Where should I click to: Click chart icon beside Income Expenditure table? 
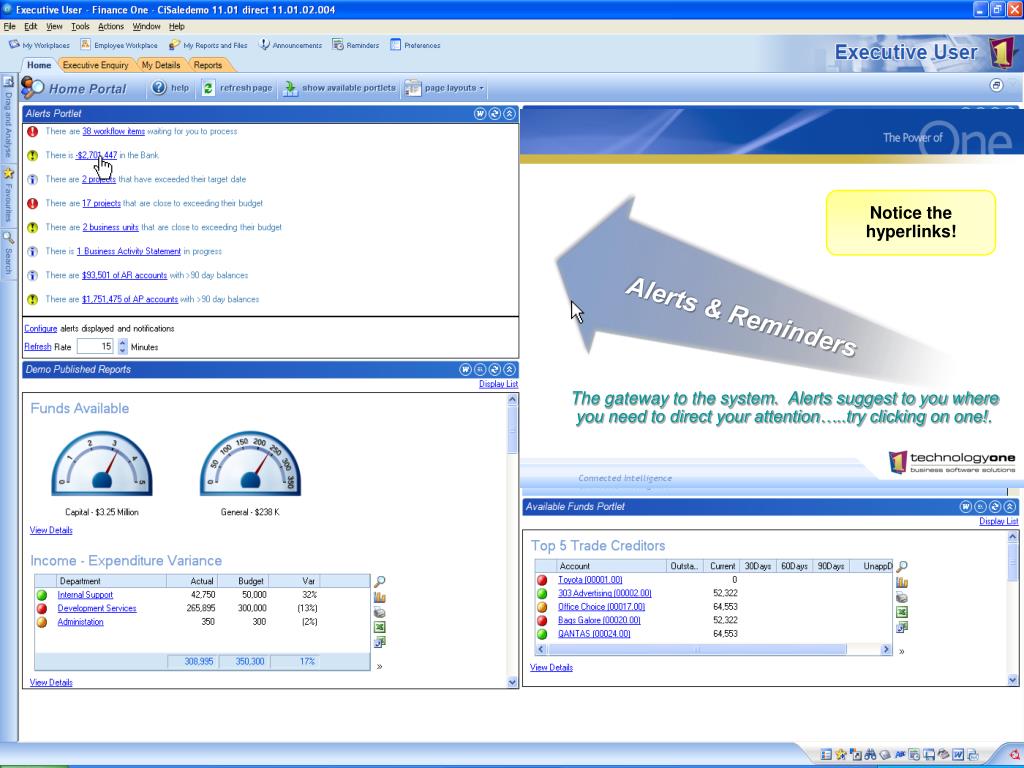[379, 597]
